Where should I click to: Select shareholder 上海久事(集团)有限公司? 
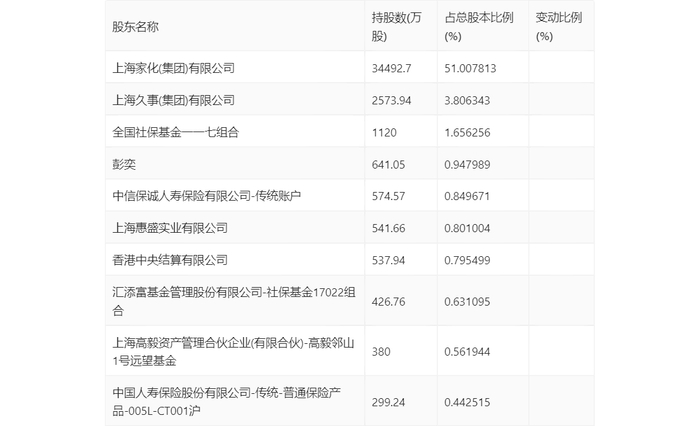point(174,100)
